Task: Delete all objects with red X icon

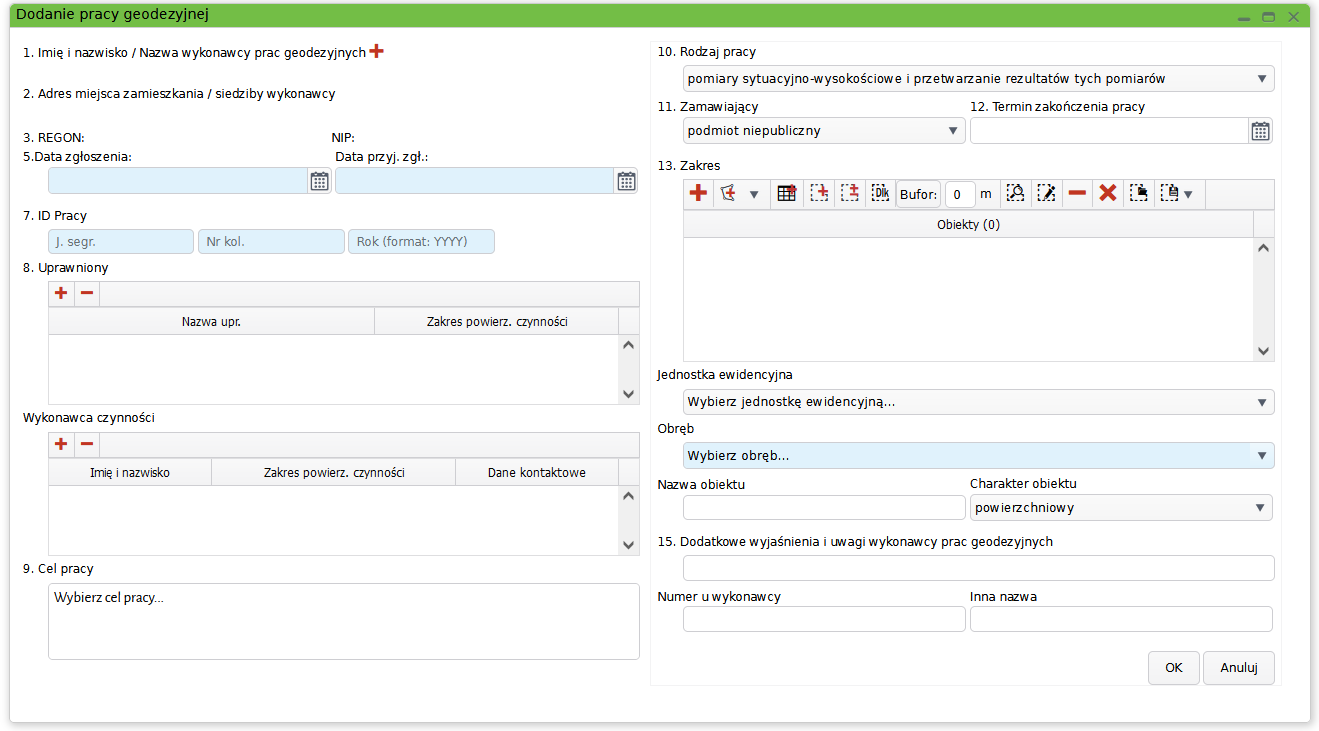Action: point(1108,194)
